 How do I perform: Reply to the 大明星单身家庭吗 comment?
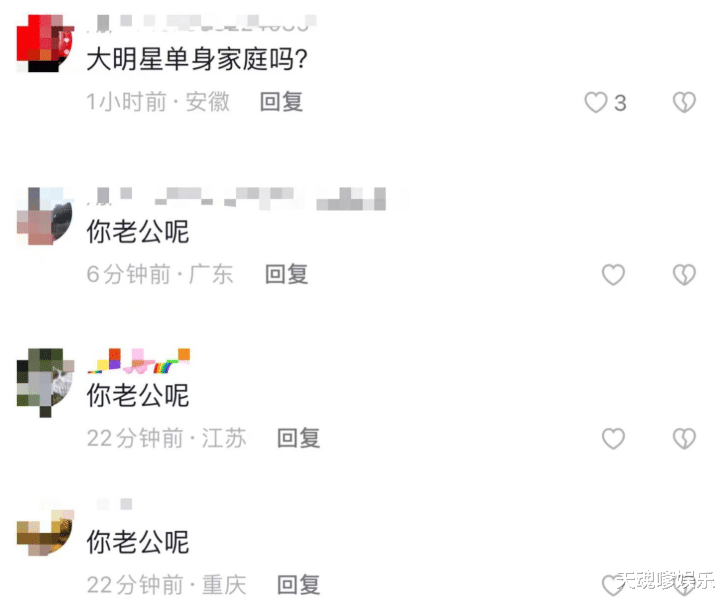tap(282, 102)
